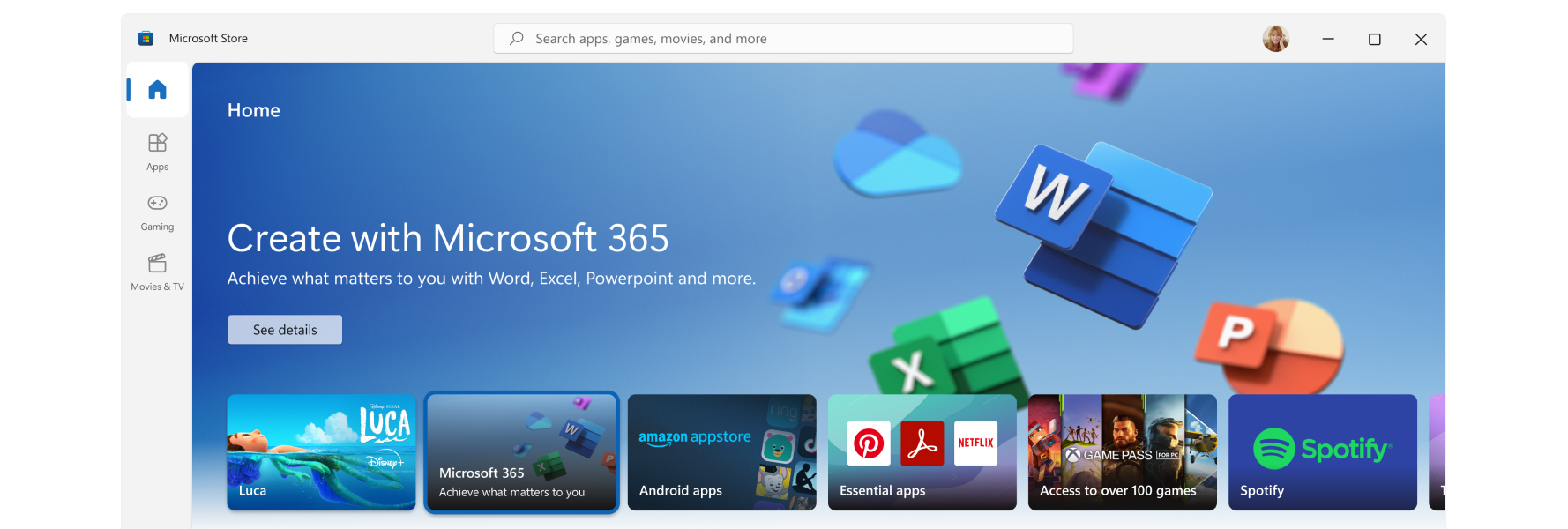
Task: Open the Spotify tile
Action: click(x=1322, y=452)
